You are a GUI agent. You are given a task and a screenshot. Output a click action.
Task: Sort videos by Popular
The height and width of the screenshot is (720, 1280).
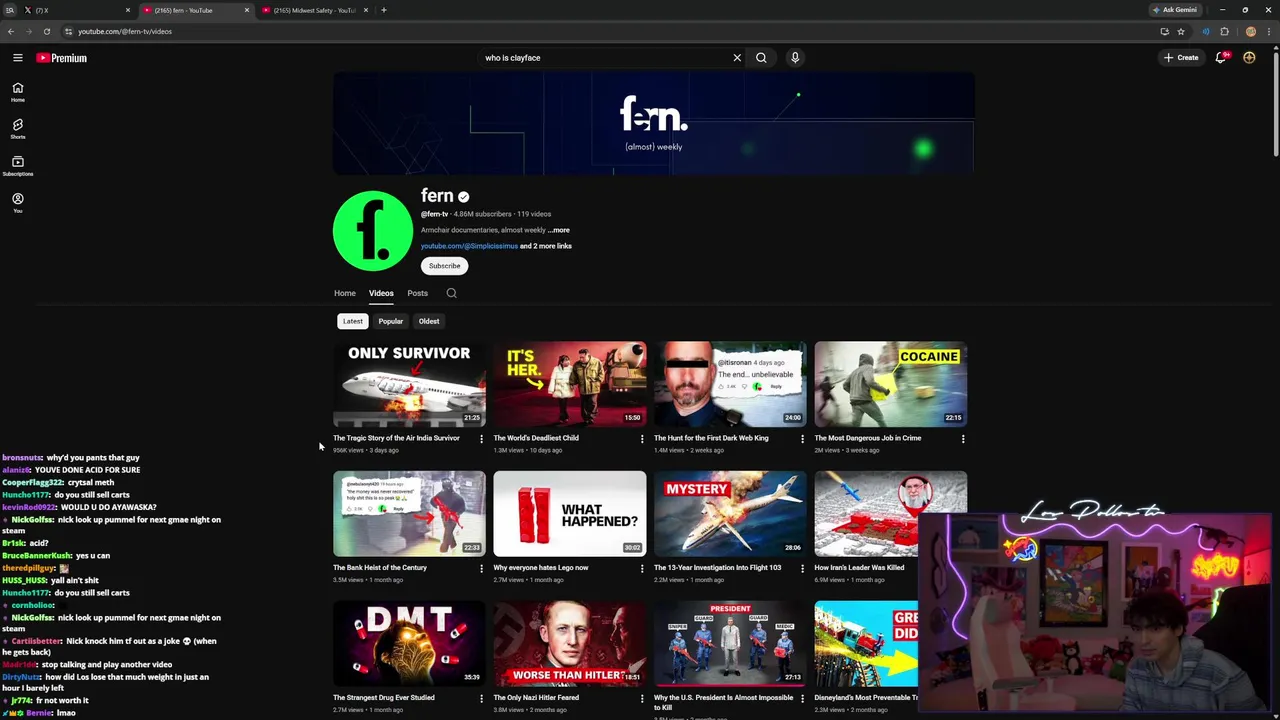click(x=390, y=321)
